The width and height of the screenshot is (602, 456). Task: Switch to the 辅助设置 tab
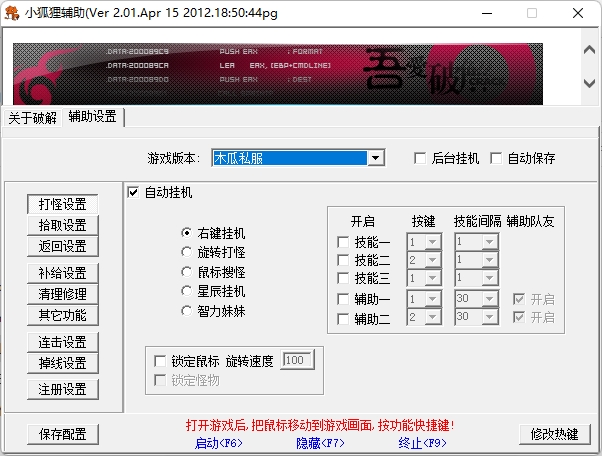pos(92,117)
